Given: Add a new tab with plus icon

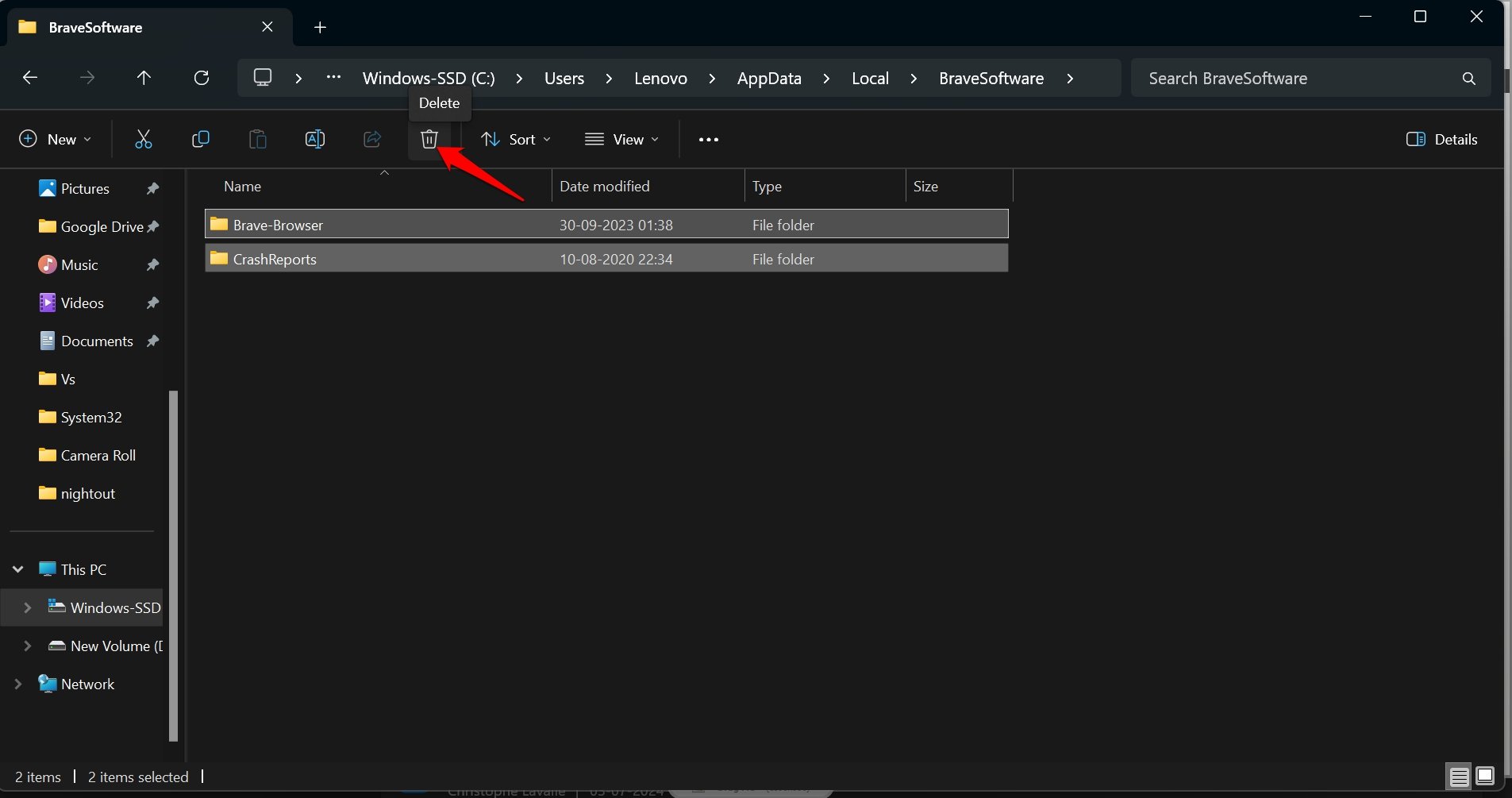Looking at the screenshot, I should click(320, 28).
